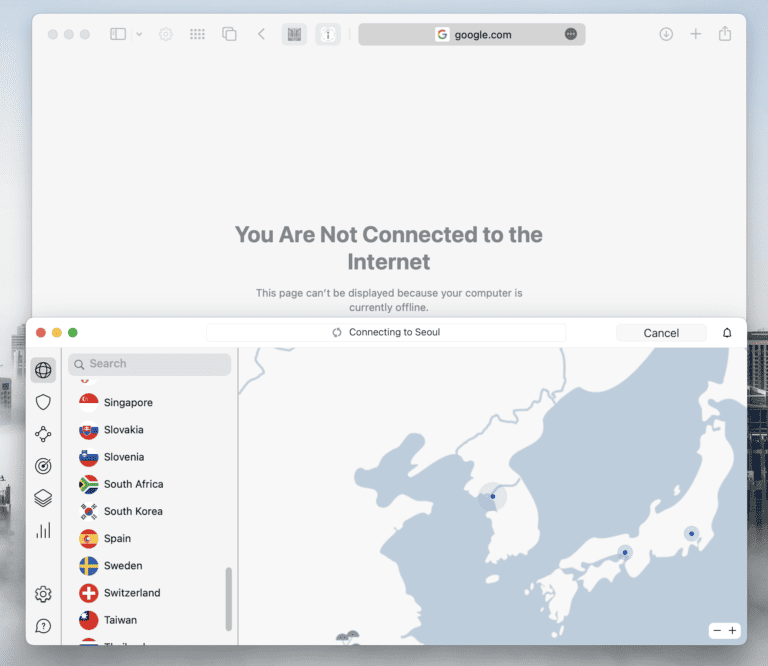Click the Connecting to Seoul status text
Screen dimensions: 768x666
tap(394, 333)
